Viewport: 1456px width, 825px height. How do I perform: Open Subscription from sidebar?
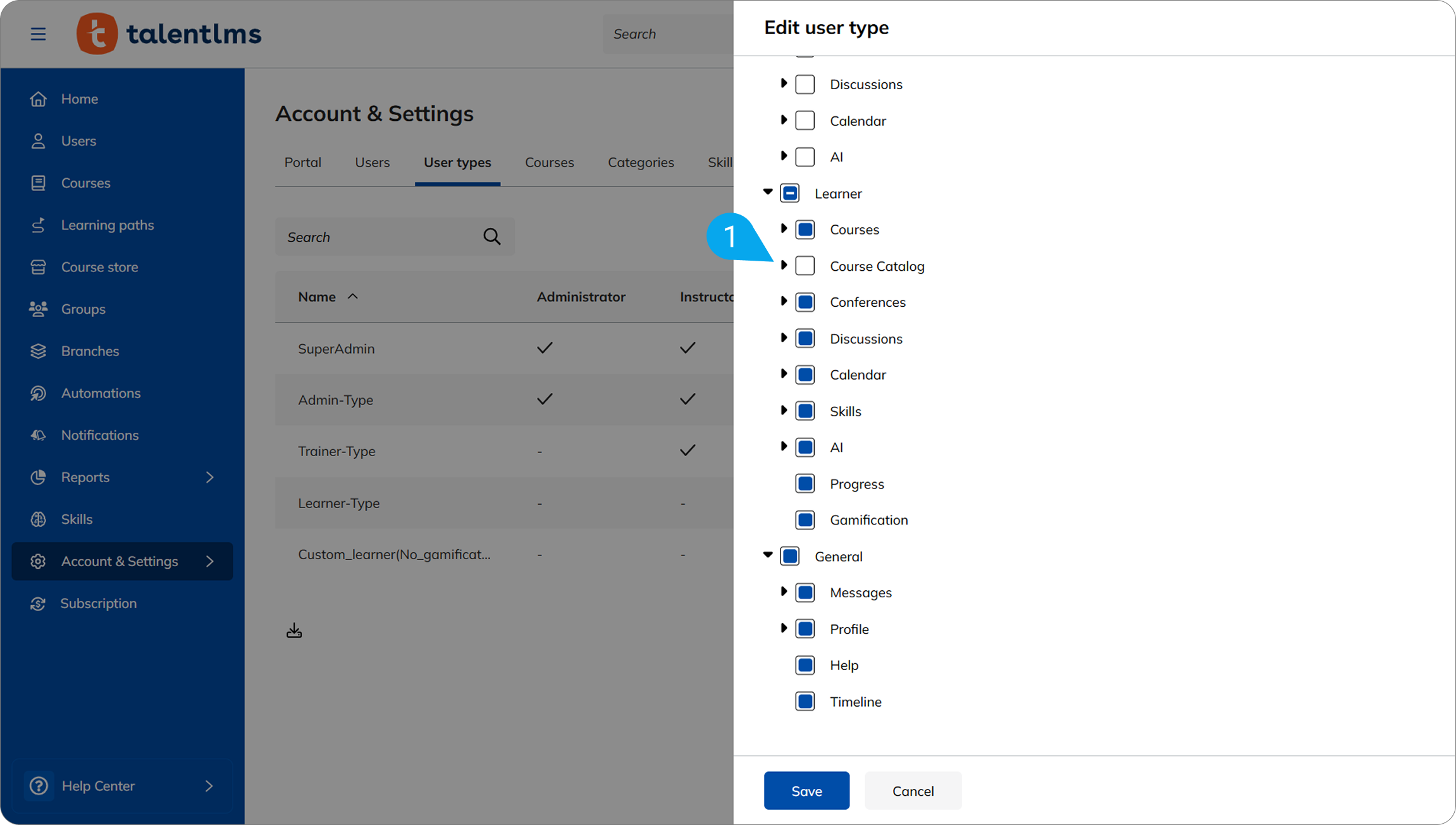(98, 604)
